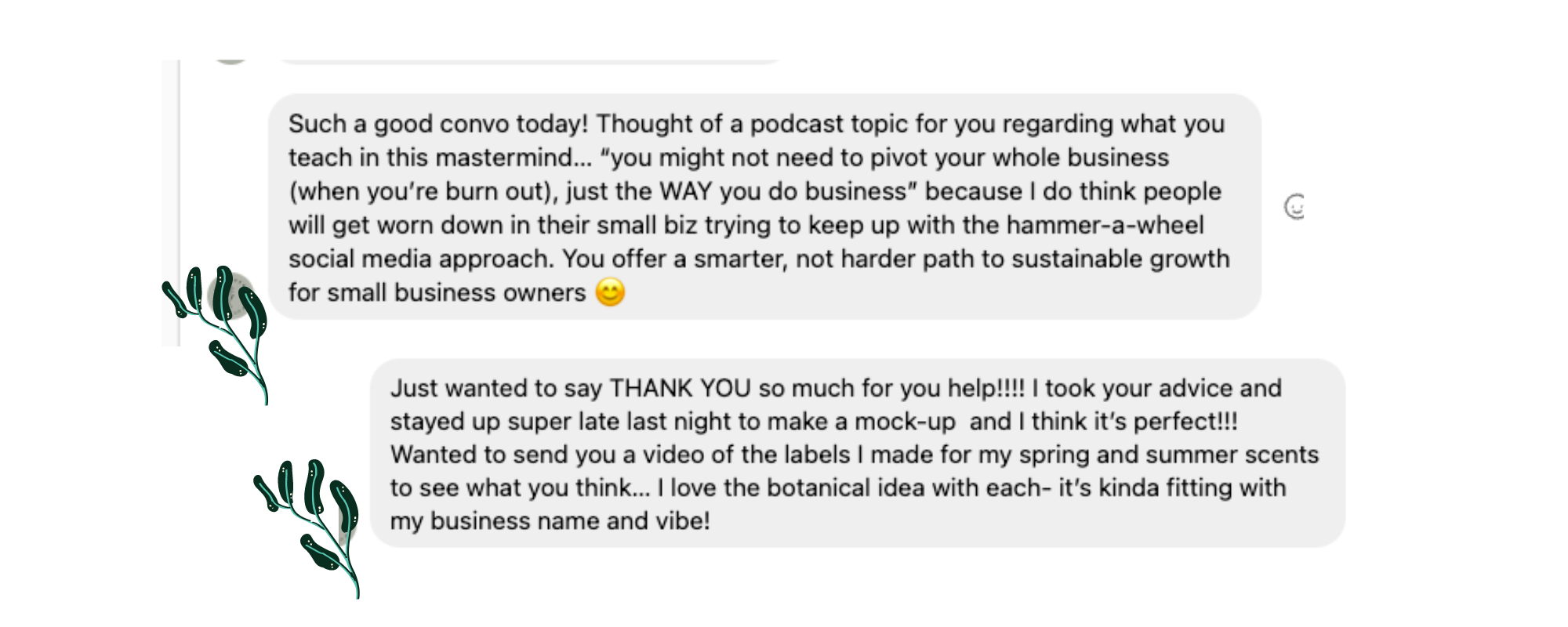Click the phrase 'hammer-a-wheel'
Image resolution: width=1568 pixels, height=627 pixels.
click(1105, 225)
